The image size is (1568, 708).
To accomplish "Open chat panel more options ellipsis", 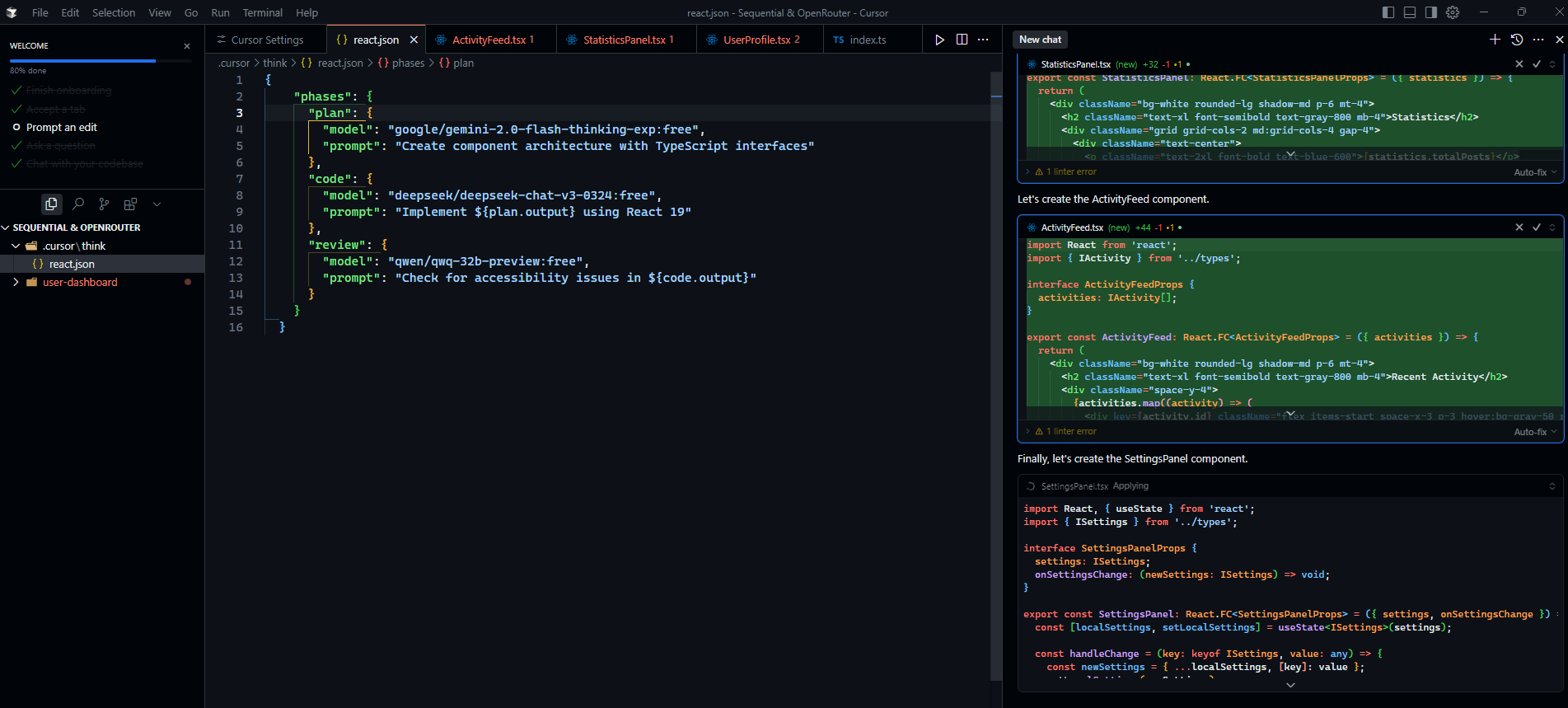I will tap(1538, 40).
